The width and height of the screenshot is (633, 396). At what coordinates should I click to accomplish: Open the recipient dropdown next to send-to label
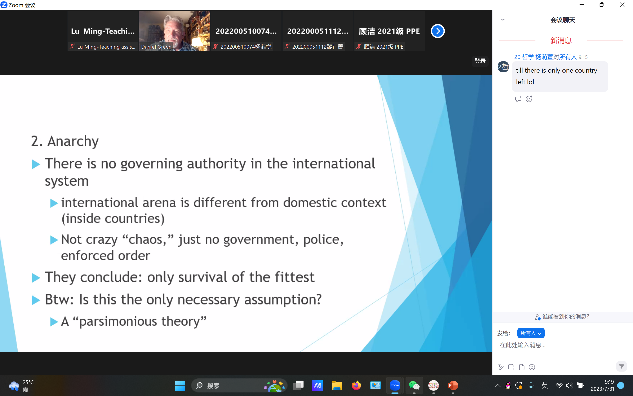pos(531,333)
